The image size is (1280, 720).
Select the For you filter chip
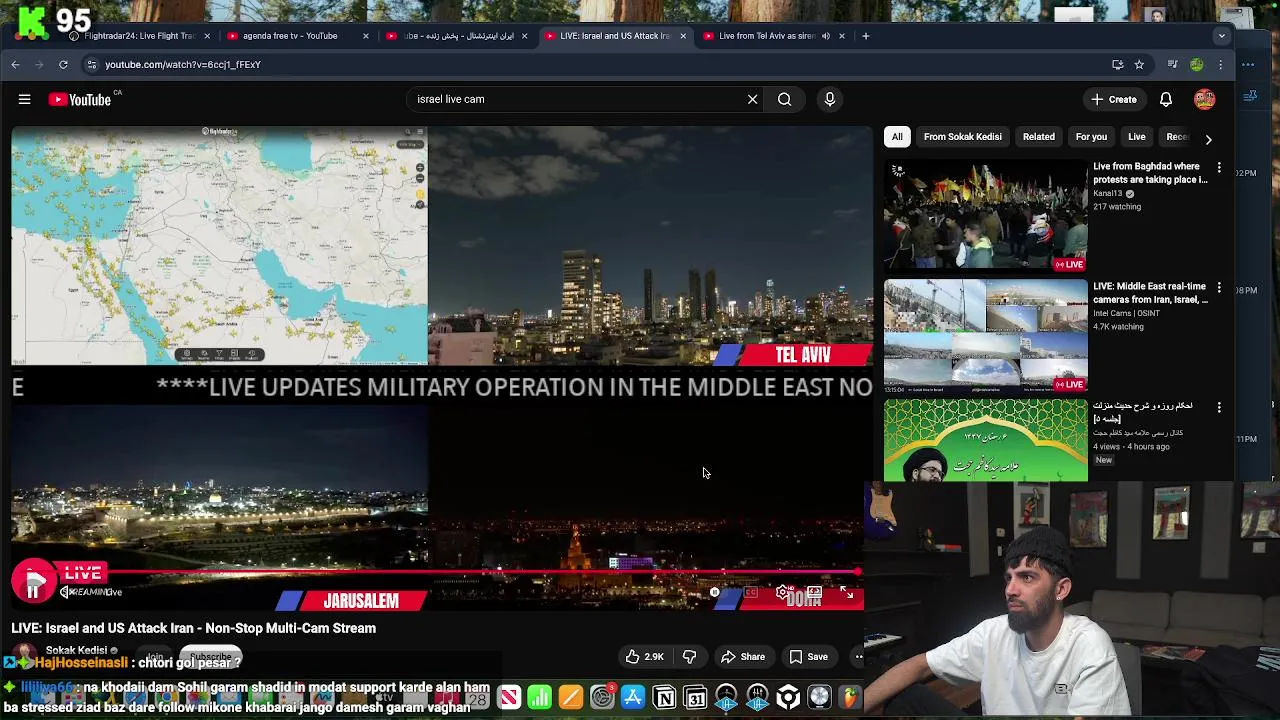(x=1091, y=137)
